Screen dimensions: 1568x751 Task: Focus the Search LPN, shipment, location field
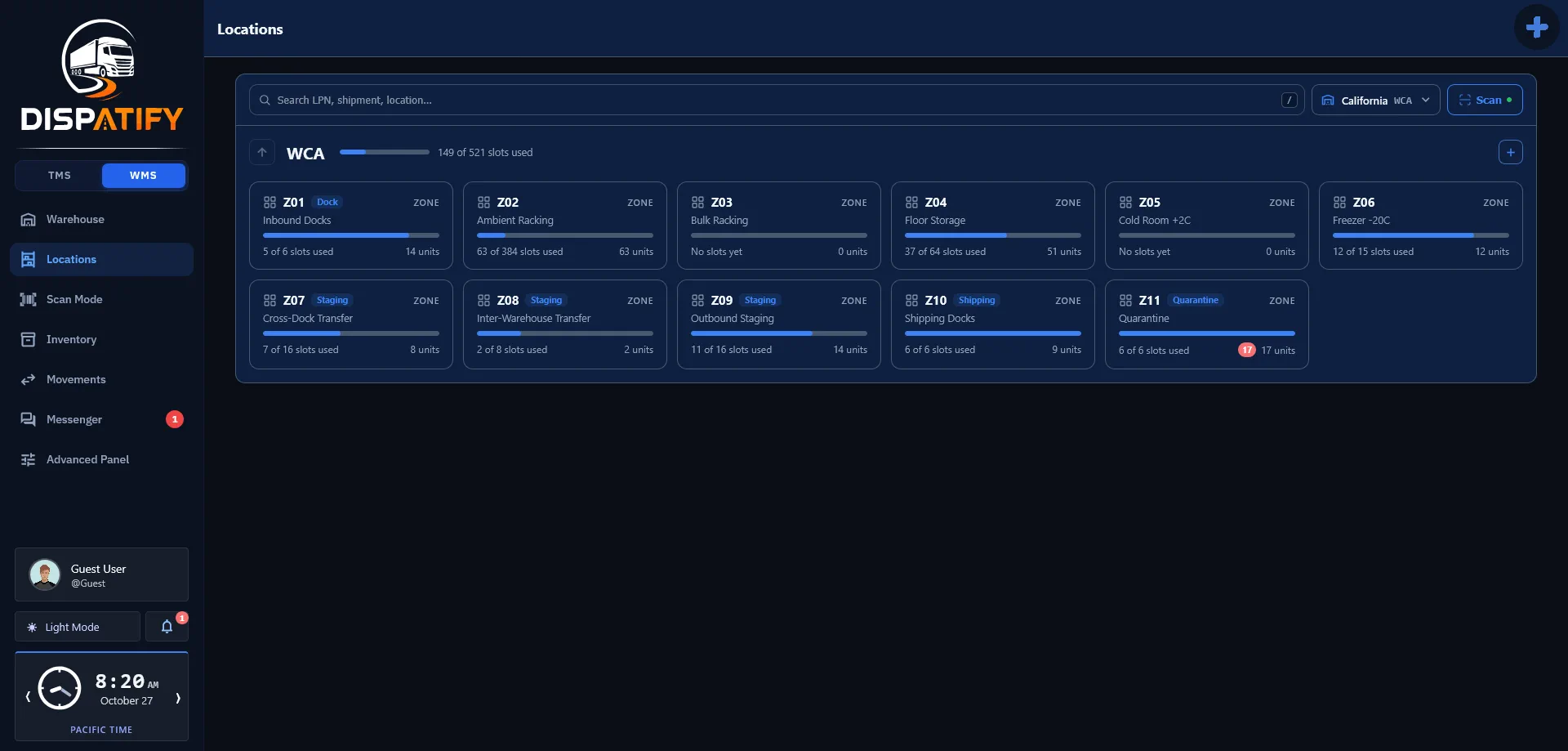pyautogui.click(x=776, y=100)
